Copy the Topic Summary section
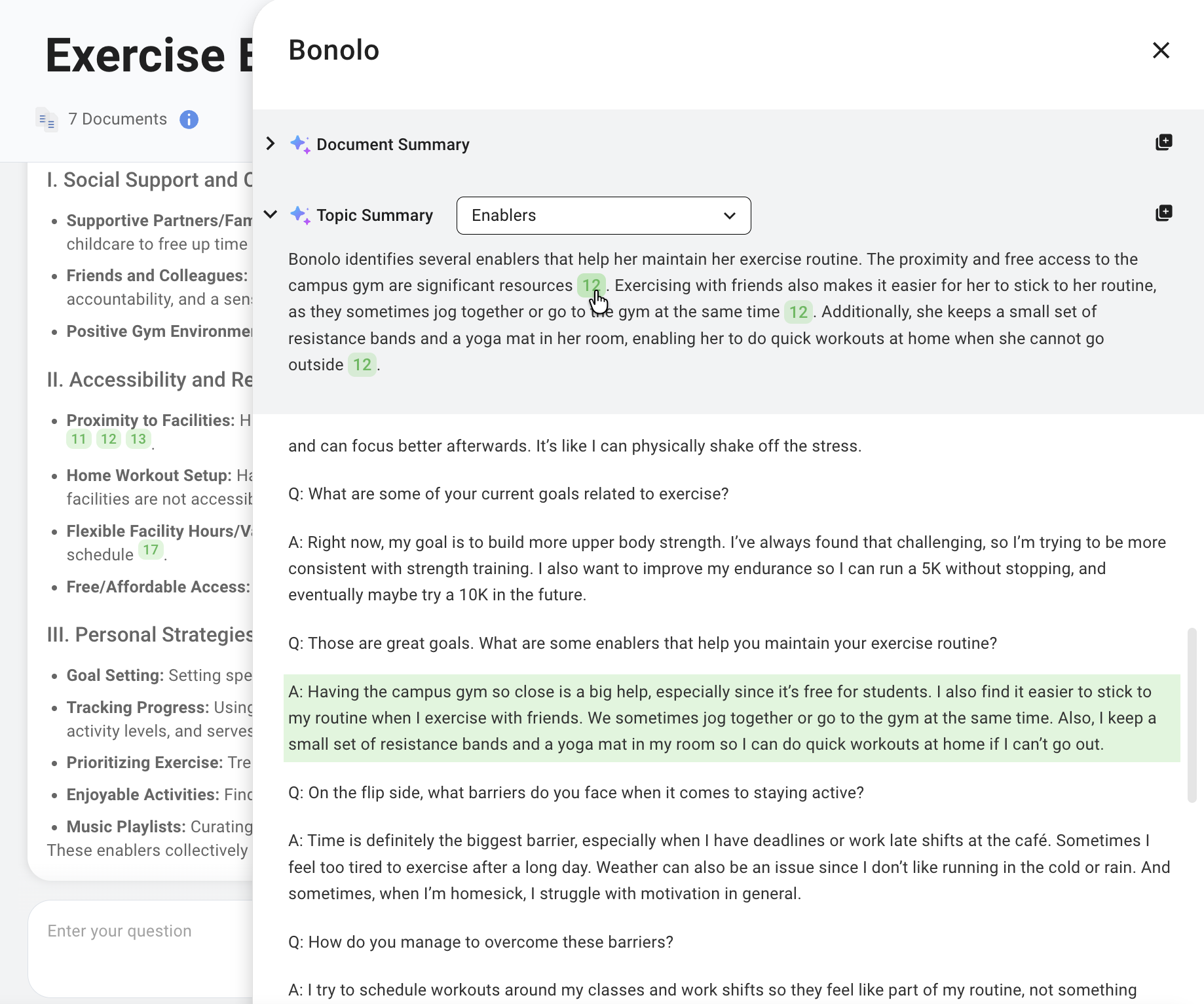 [x=1163, y=214]
